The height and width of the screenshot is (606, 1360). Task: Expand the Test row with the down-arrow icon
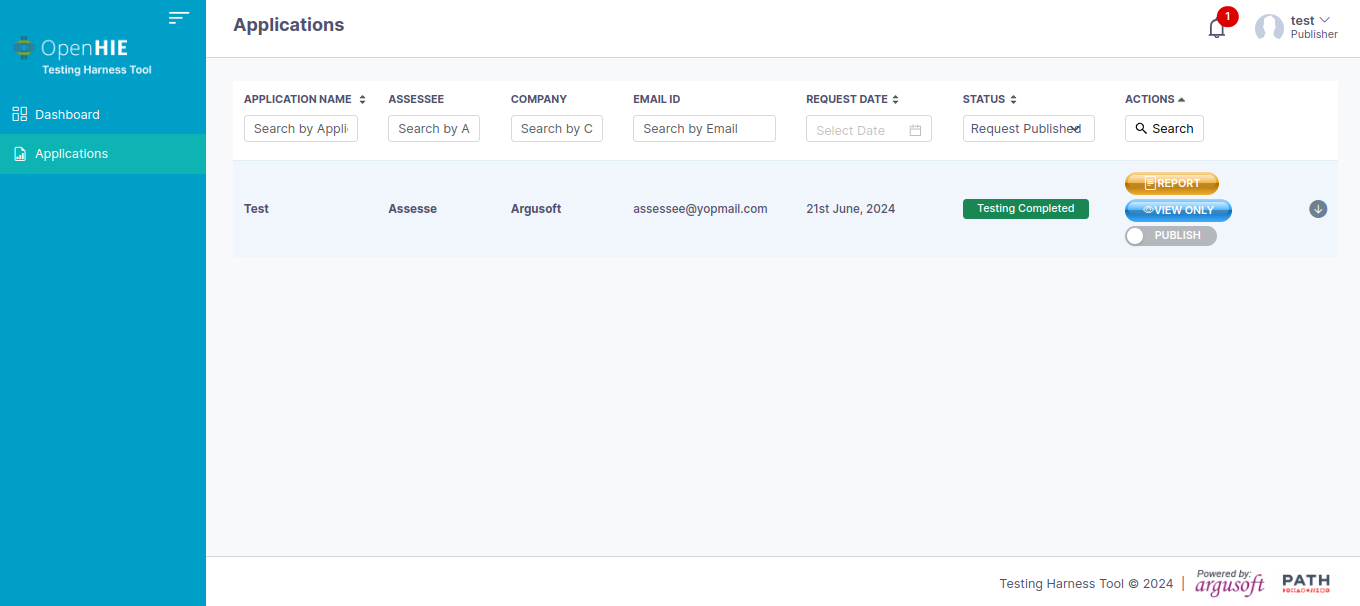pyautogui.click(x=1318, y=209)
